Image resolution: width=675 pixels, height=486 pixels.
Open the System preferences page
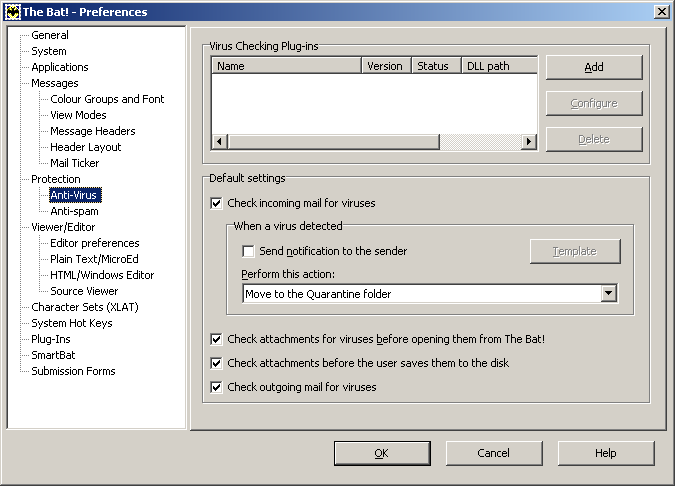49,51
